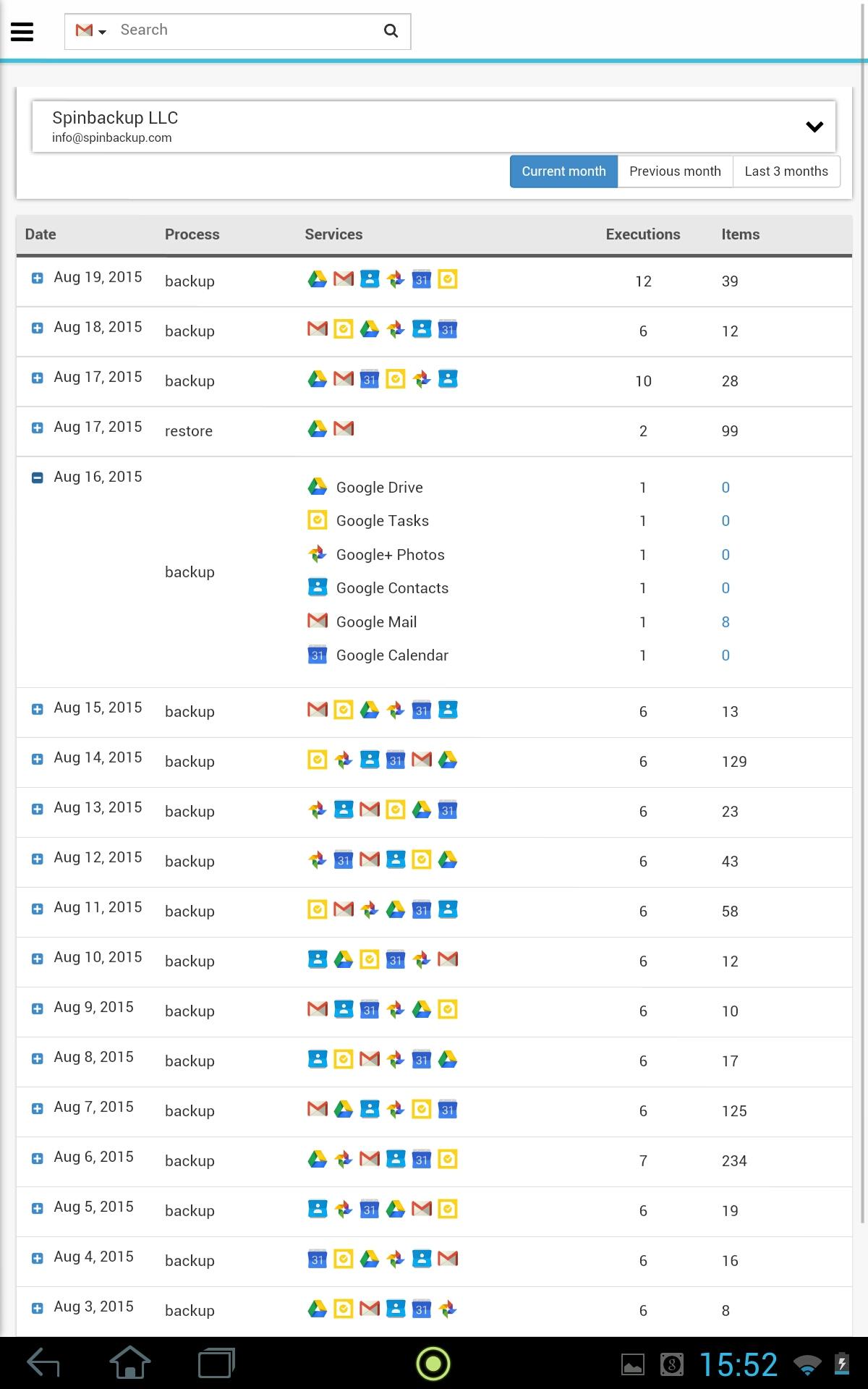Open the hamburger navigation menu
This screenshot has height=1389, width=868.
[x=22, y=31]
